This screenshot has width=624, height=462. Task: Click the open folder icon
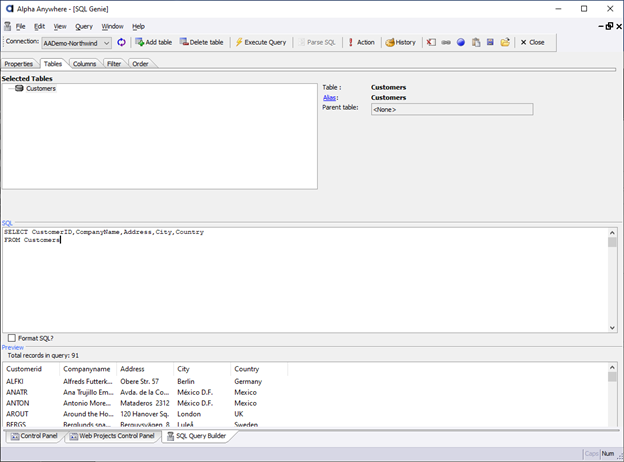click(x=505, y=42)
